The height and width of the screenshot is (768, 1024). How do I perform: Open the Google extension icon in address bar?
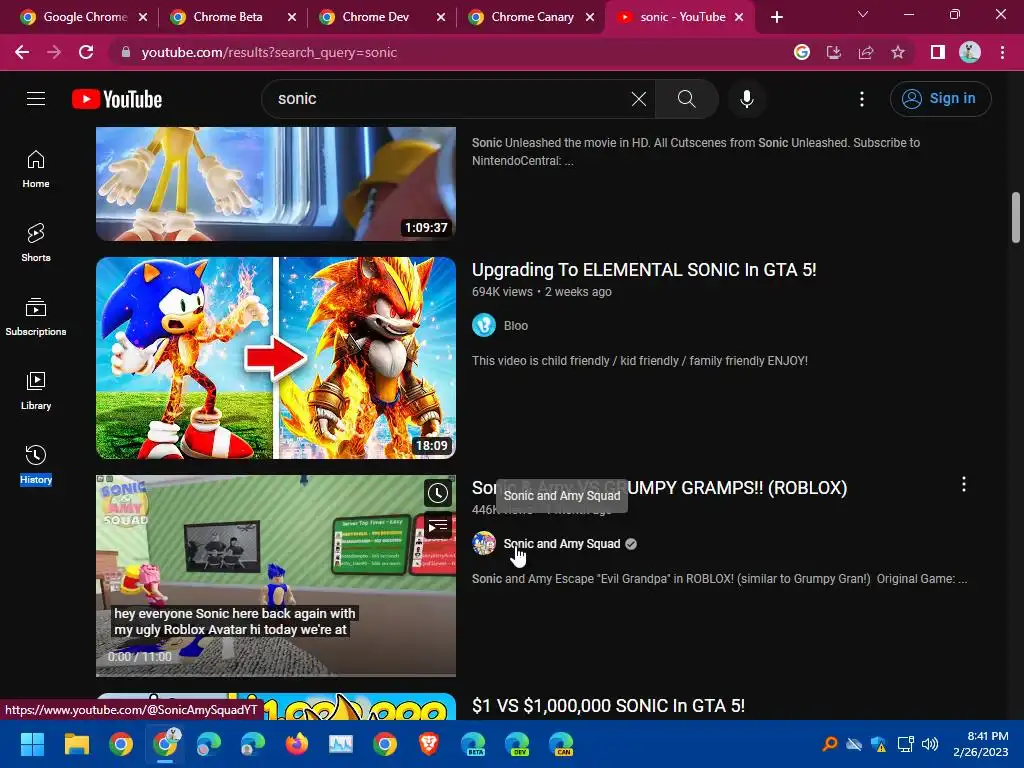[802, 52]
